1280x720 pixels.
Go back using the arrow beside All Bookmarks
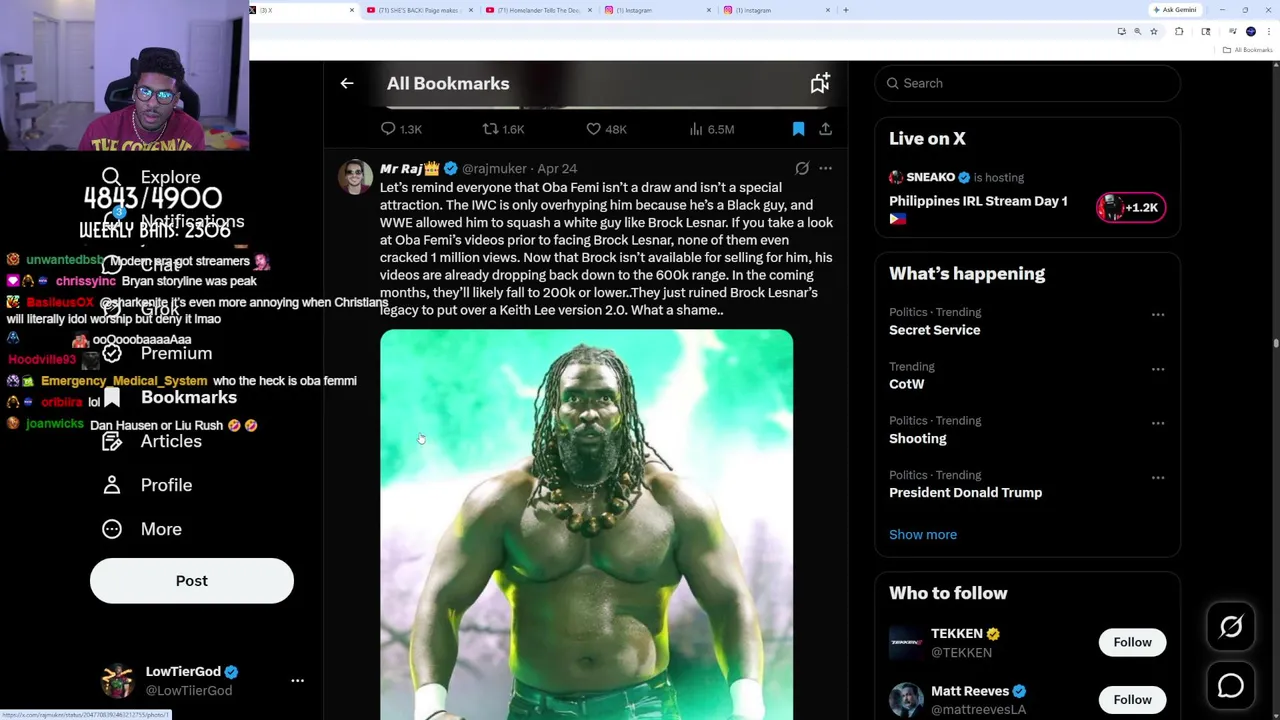pyautogui.click(x=347, y=84)
